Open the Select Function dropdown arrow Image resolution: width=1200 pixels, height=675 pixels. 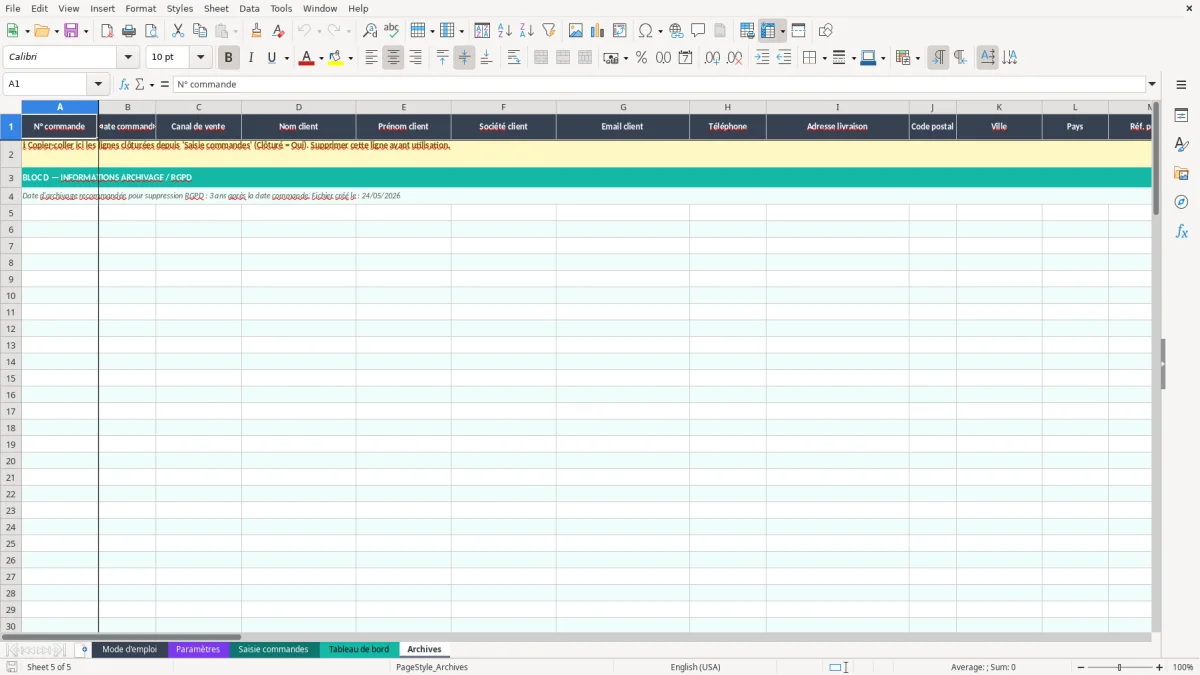(x=152, y=85)
